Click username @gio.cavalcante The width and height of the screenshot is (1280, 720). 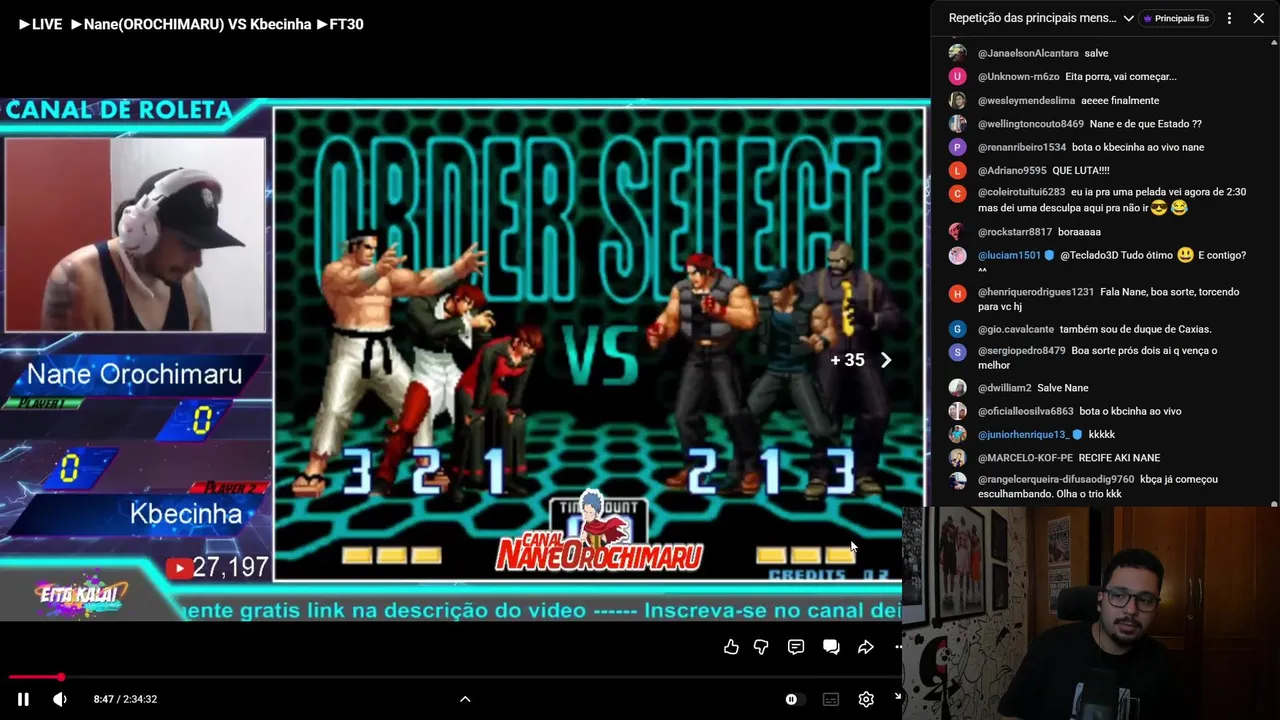coord(1016,329)
